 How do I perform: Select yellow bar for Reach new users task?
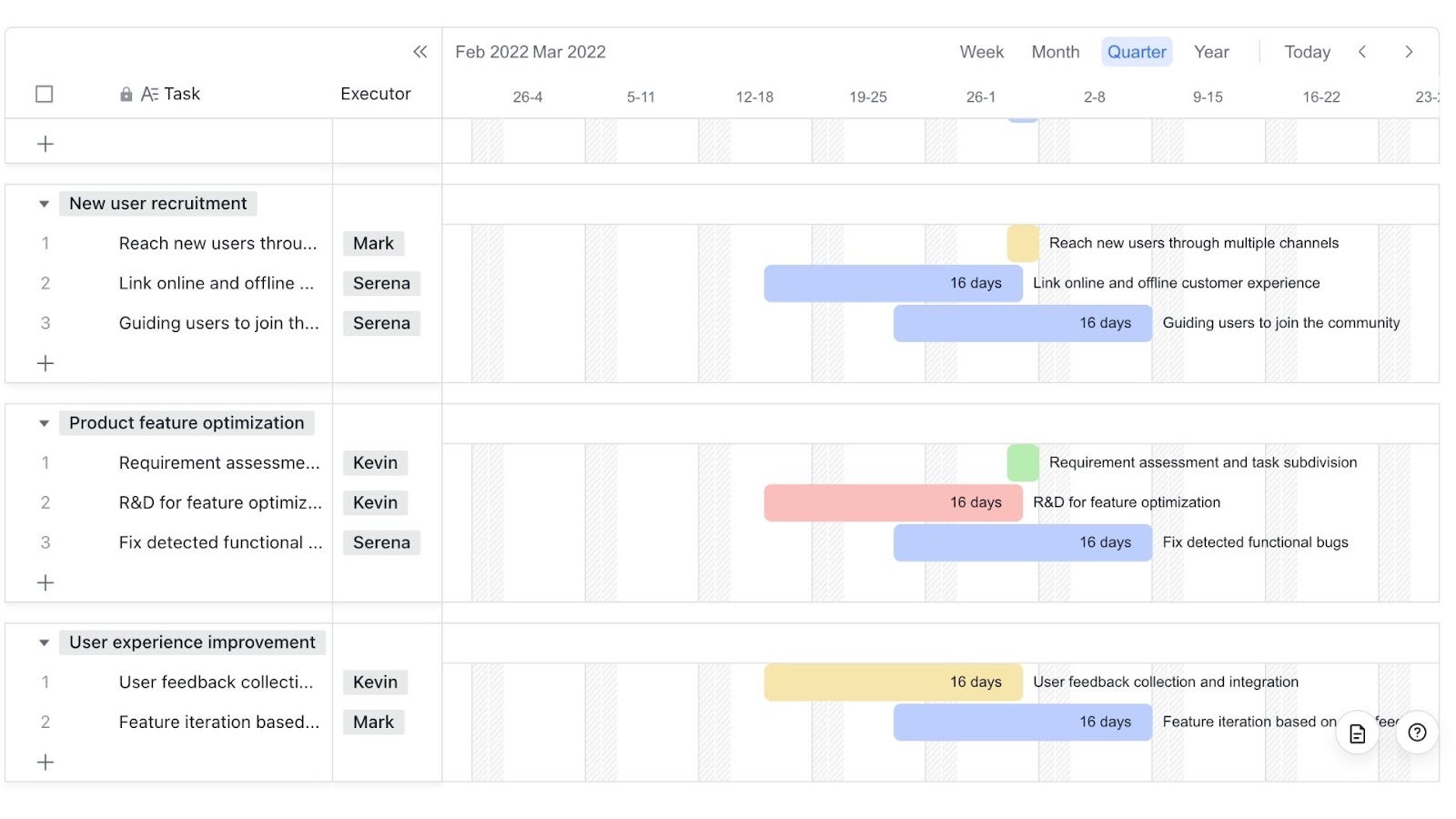(1023, 243)
